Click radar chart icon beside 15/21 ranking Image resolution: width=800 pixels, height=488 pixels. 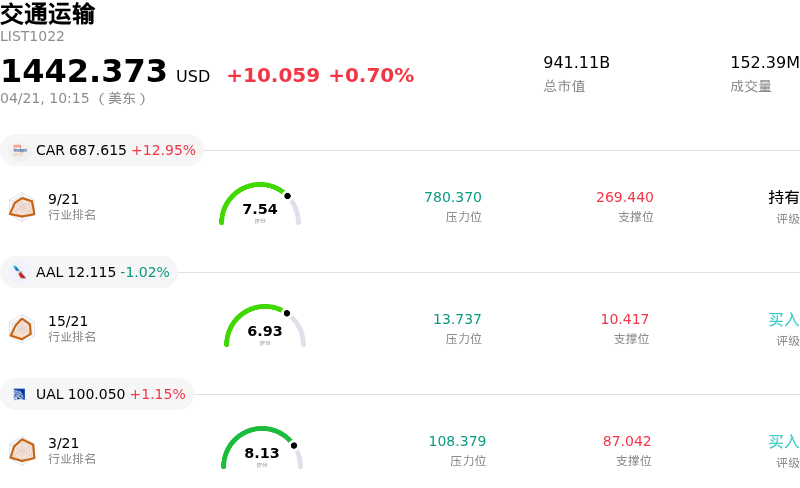pyautogui.click(x=22, y=328)
